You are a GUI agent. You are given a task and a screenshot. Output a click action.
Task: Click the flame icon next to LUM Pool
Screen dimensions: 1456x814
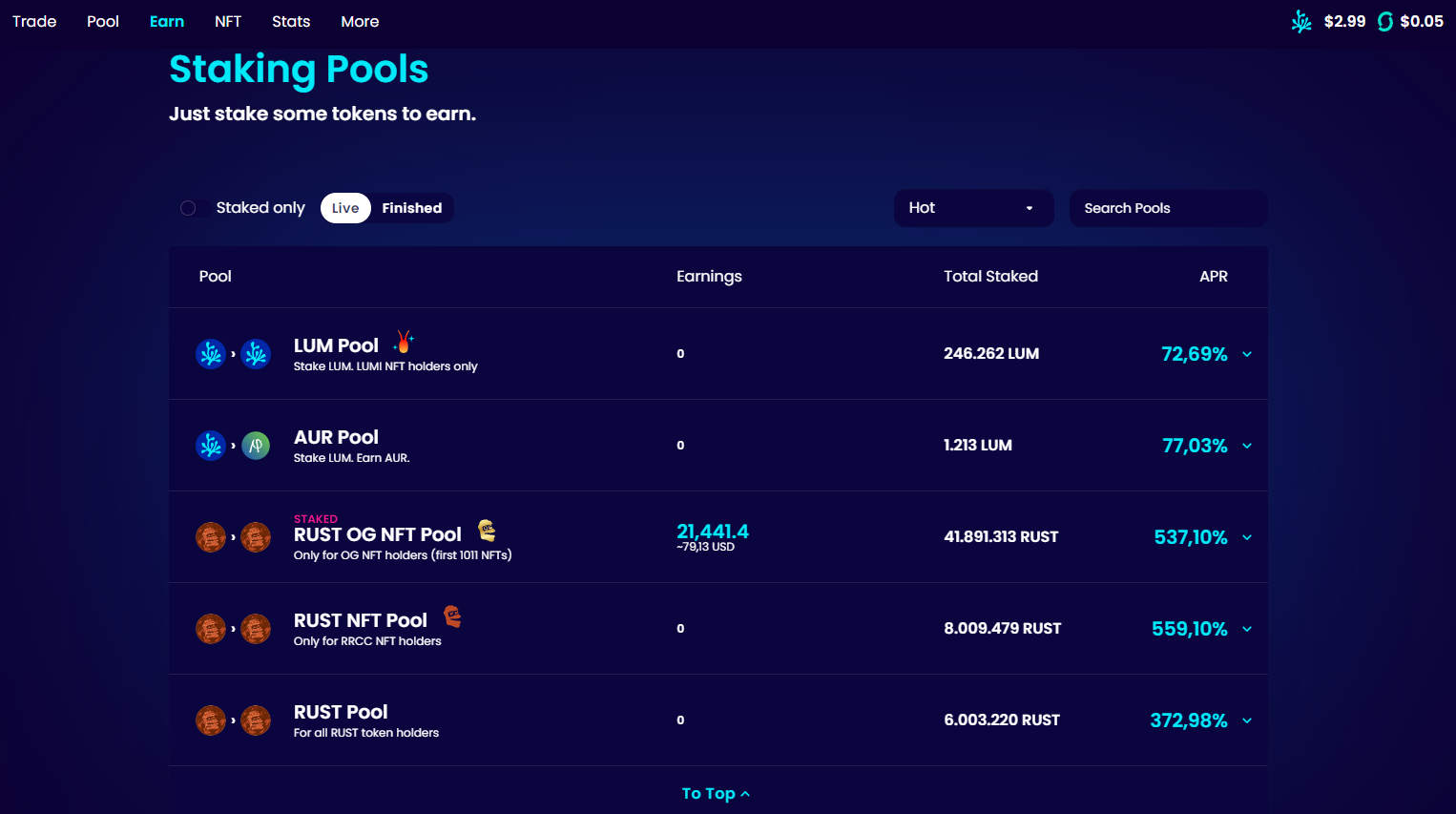click(404, 342)
